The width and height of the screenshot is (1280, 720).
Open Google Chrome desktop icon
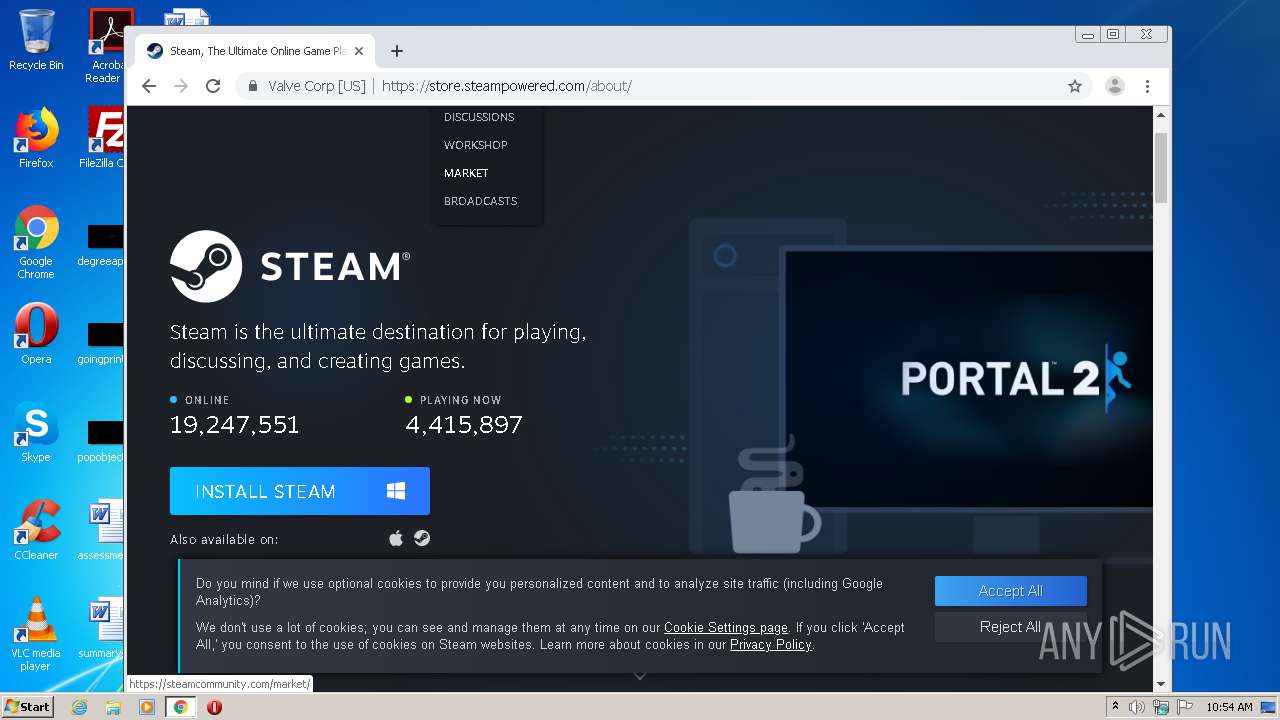click(x=36, y=242)
